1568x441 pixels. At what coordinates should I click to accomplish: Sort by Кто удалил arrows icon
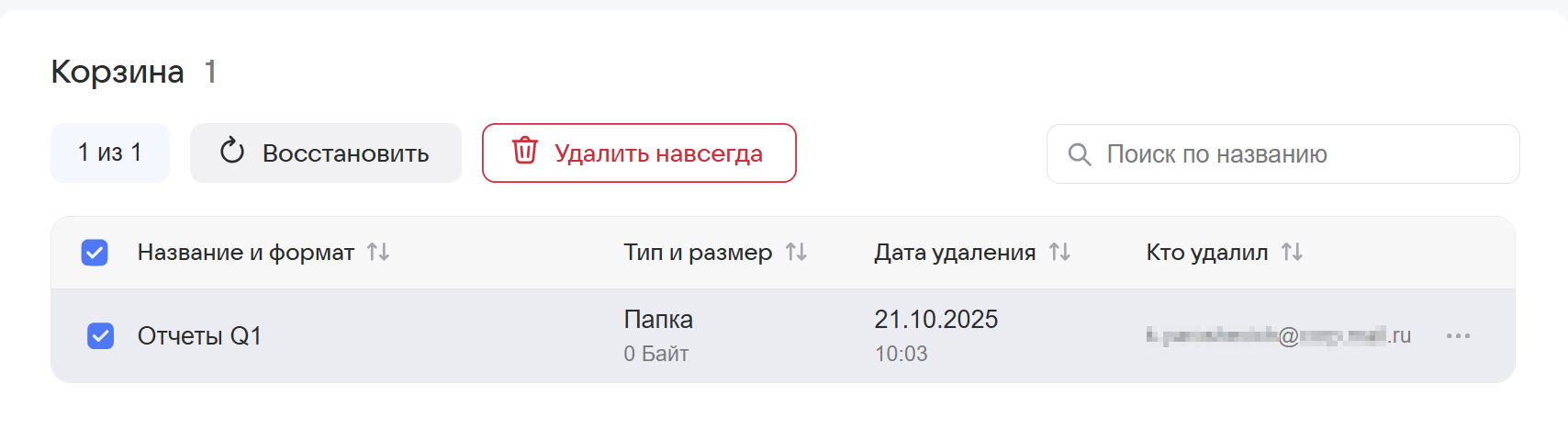click(1292, 252)
